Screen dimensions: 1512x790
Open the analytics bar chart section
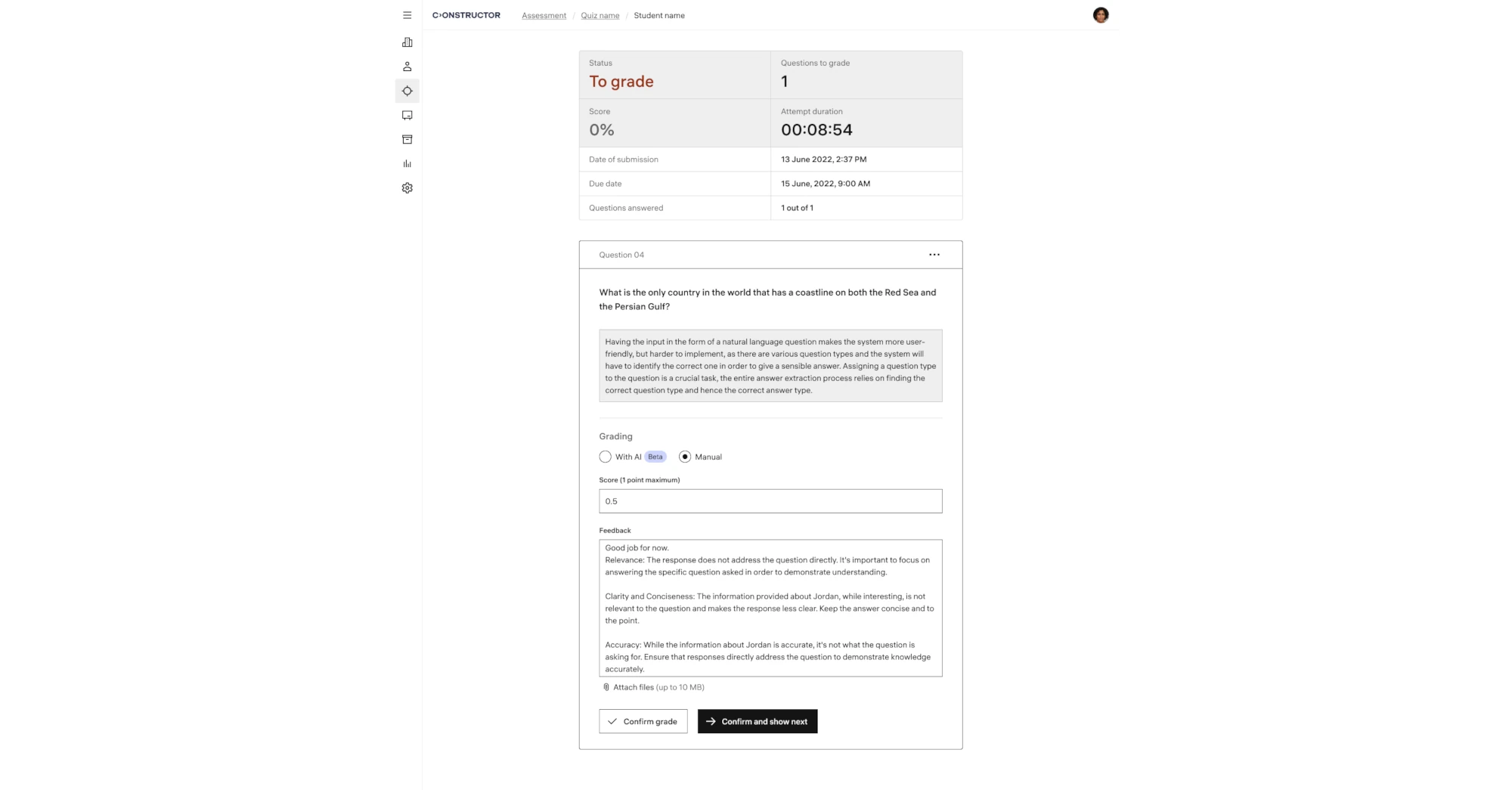[407, 163]
